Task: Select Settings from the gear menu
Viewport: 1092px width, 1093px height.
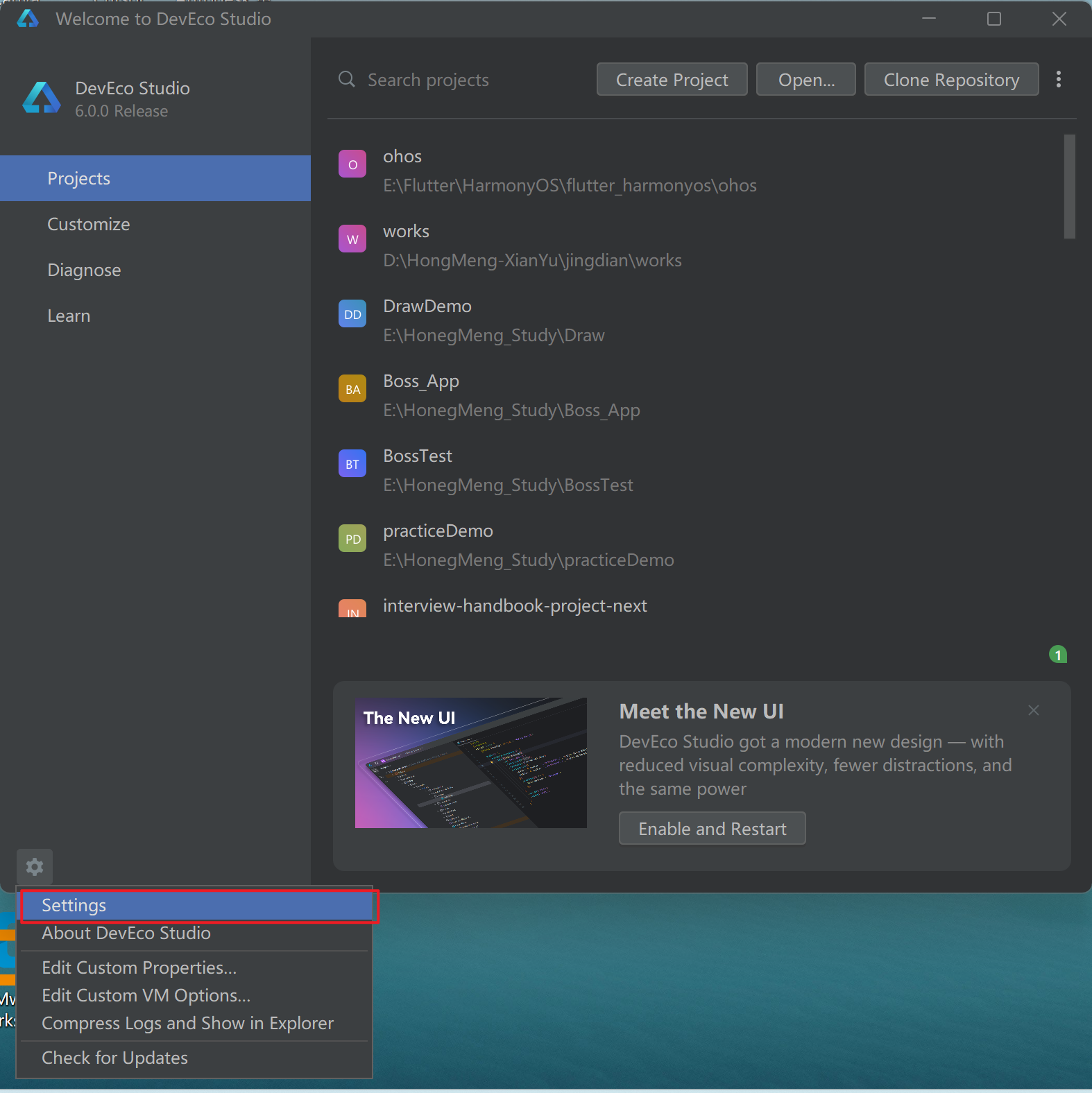Action: pos(198,906)
